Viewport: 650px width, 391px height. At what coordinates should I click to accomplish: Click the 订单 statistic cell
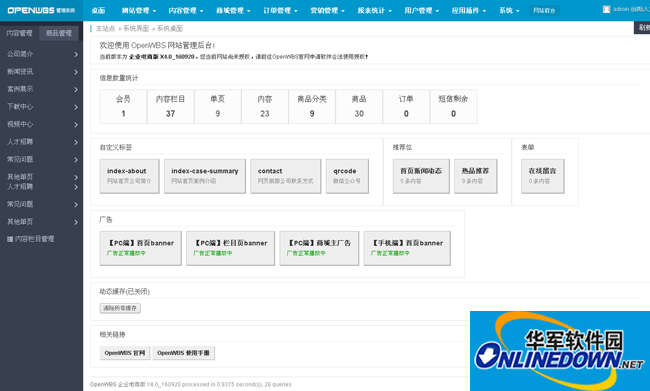point(406,107)
